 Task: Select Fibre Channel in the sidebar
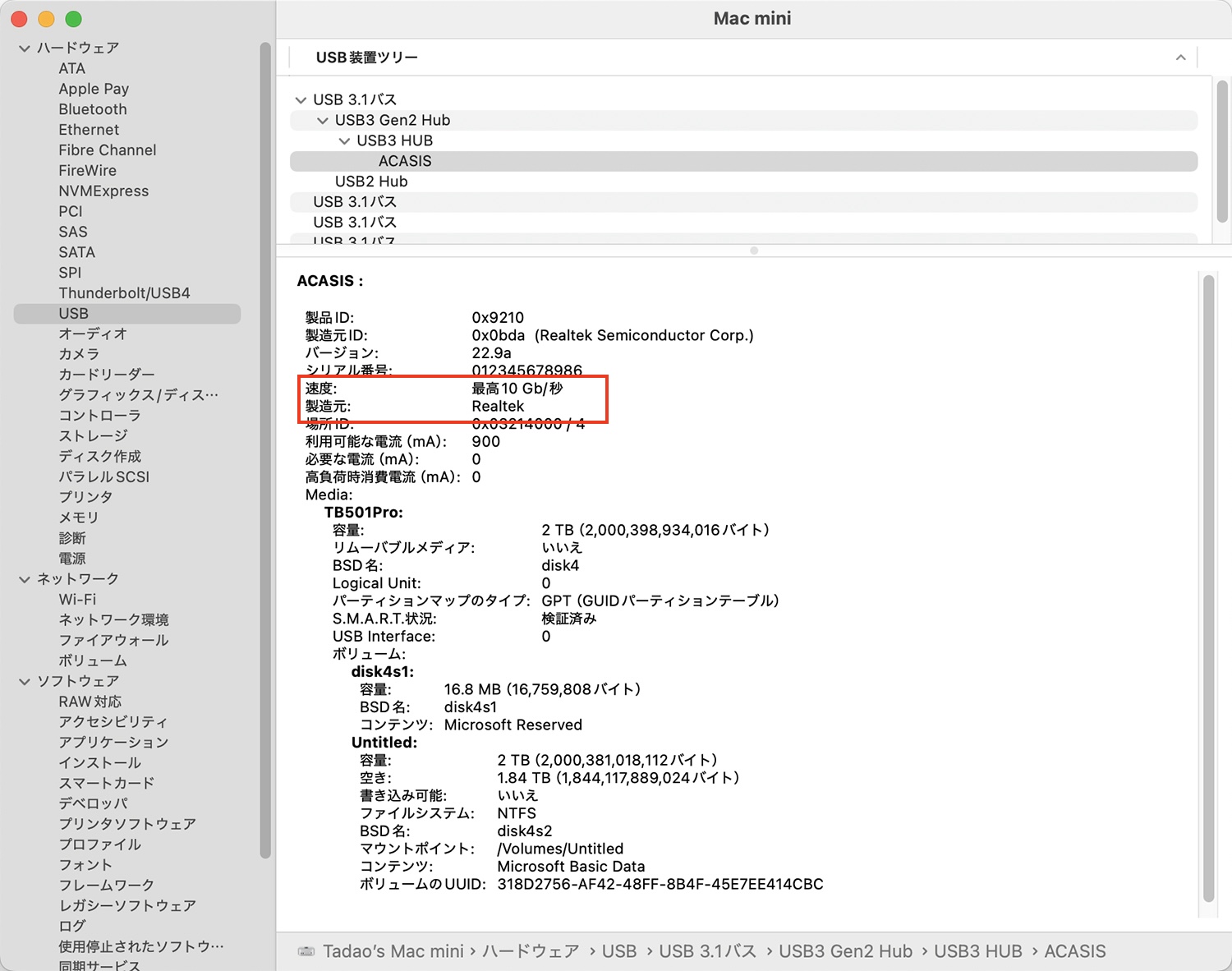tap(108, 150)
